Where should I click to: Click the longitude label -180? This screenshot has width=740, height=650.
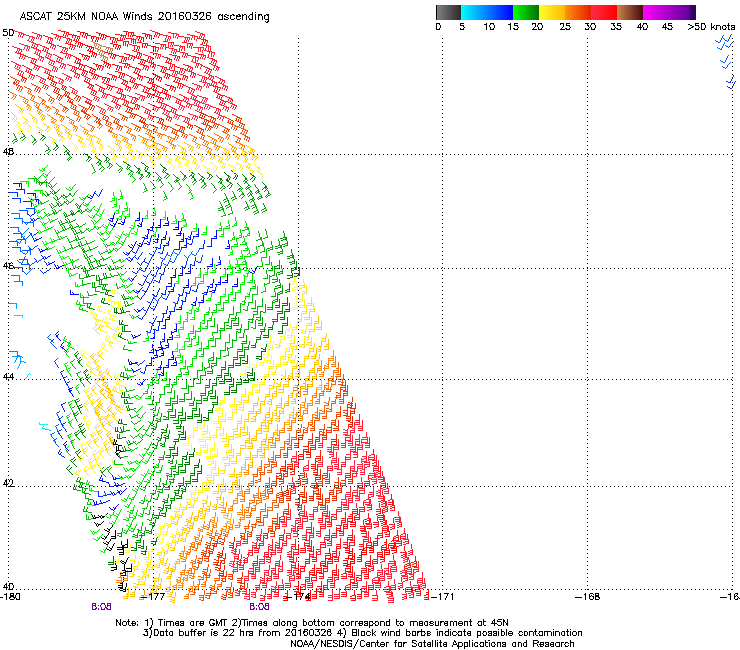pyautogui.click(x=10, y=597)
